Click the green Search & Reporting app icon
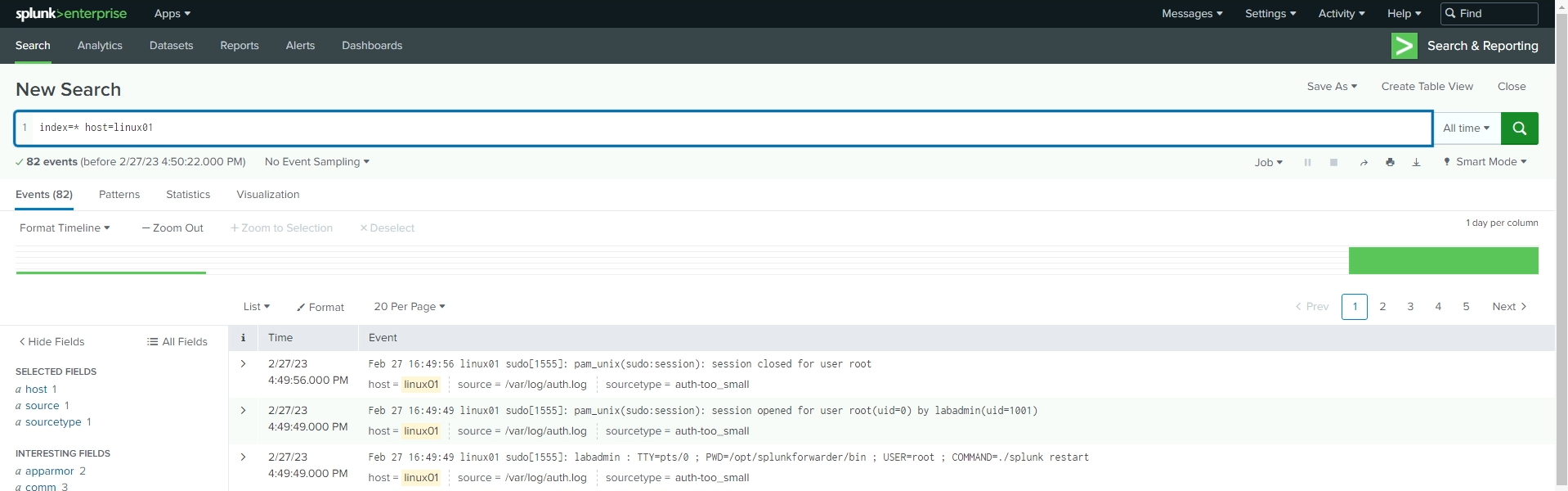The image size is (1568, 491). tap(1404, 46)
